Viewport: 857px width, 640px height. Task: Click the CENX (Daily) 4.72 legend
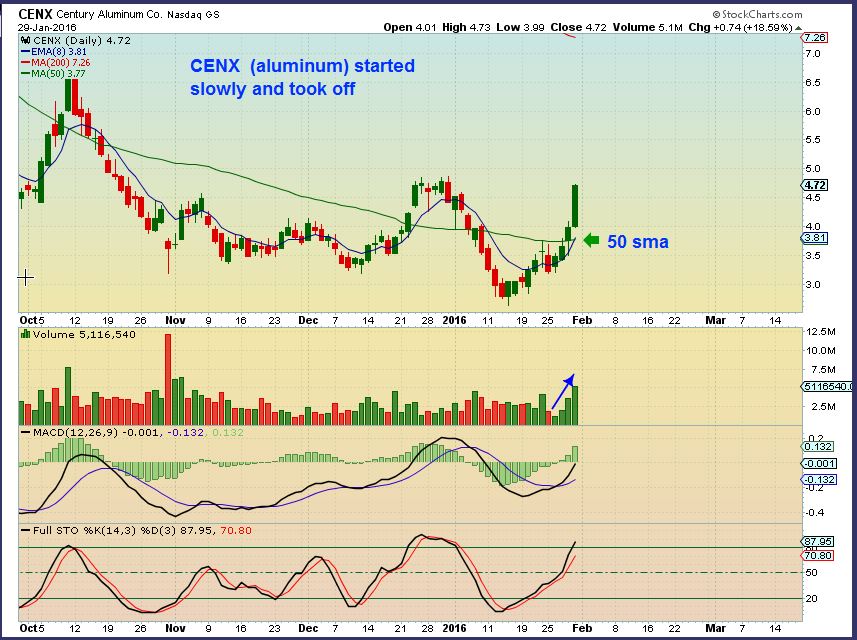(x=81, y=40)
